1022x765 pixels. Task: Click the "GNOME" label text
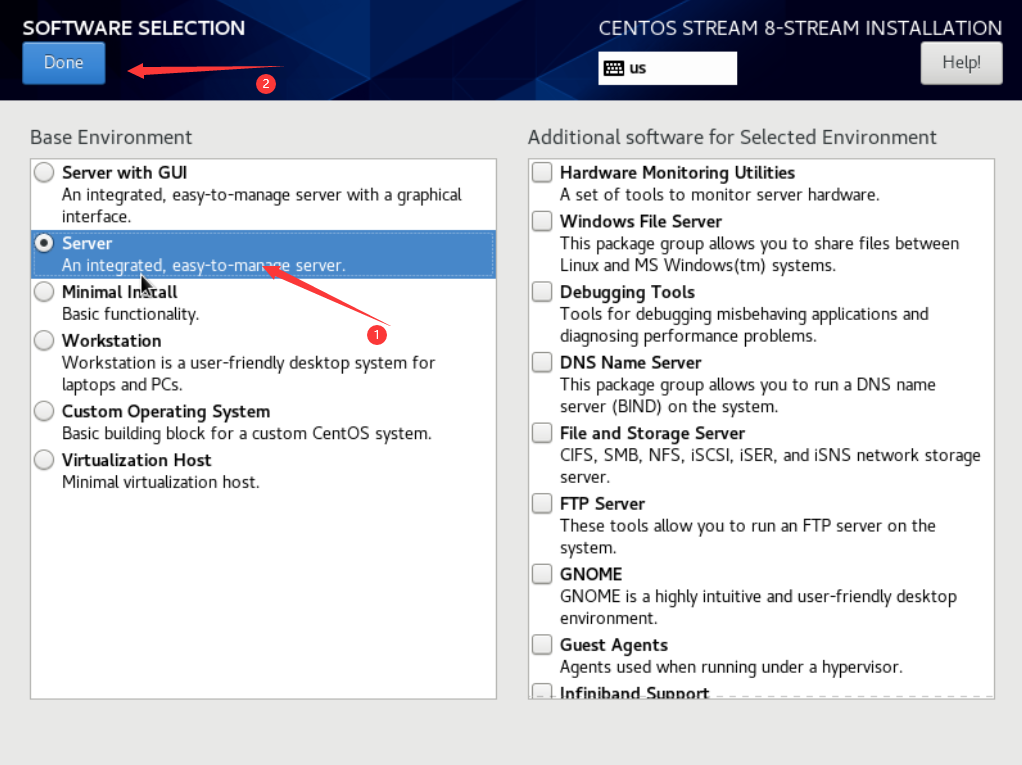(x=591, y=574)
